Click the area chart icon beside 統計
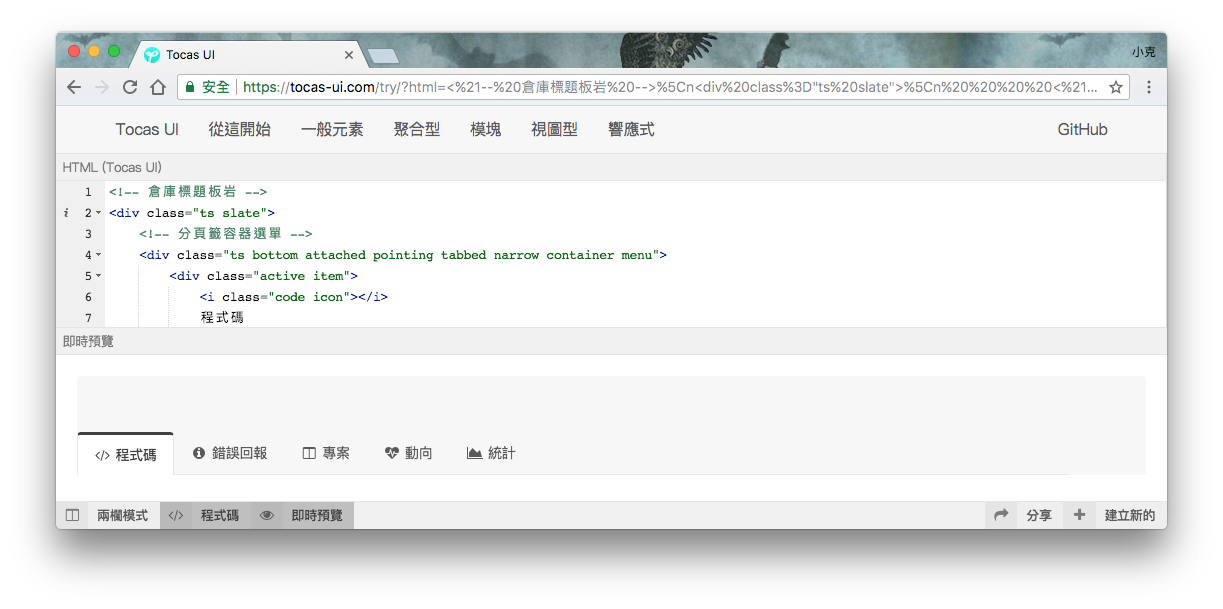Image resolution: width=1223 pixels, height=609 pixels. point(475,453)
